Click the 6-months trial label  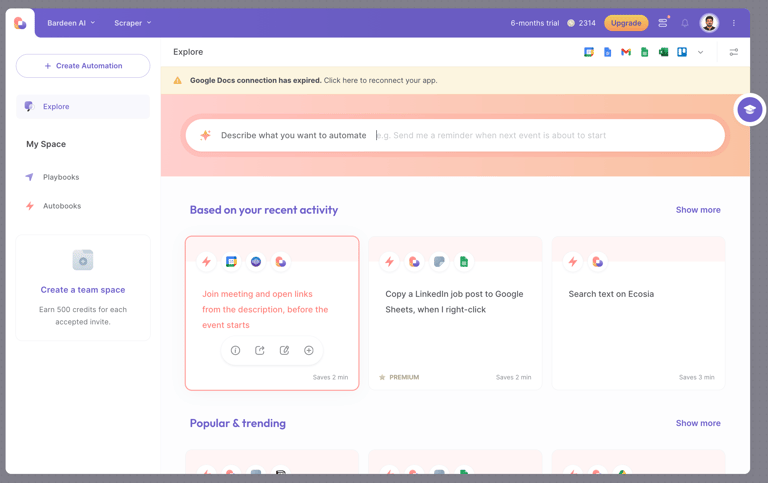pyautogui.click(x=534, y=23)
